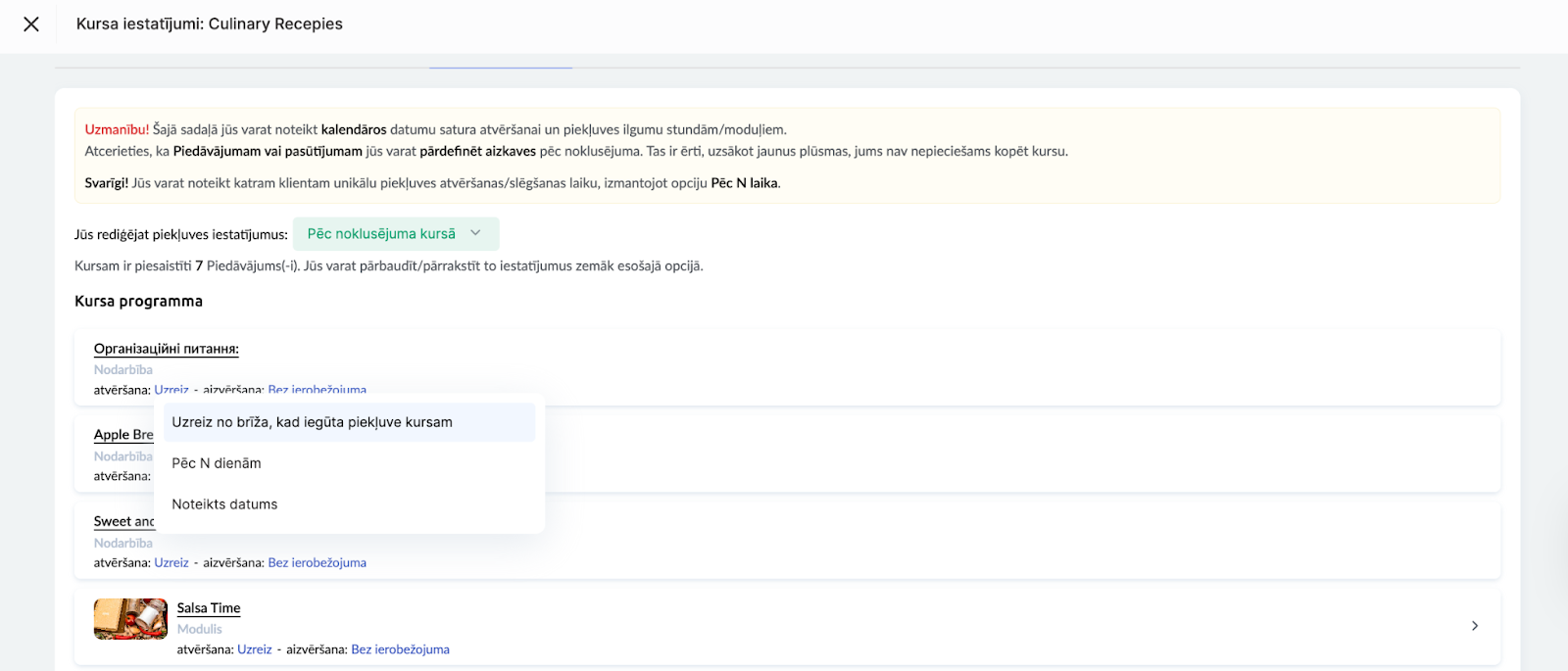This screenshot has height=671, width=1568.
Task: Open the 'Організаційні питання:' lesson title
Action: (167, 349)
